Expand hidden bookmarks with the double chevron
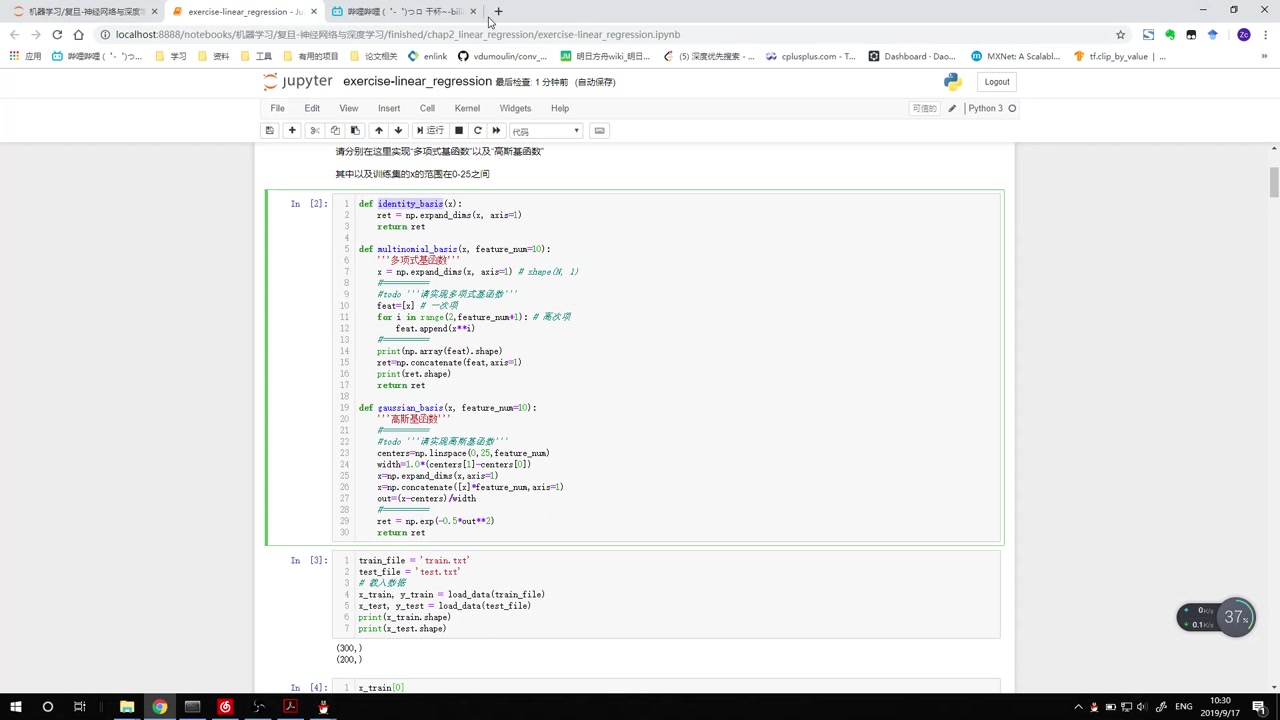 point(1265,57)
